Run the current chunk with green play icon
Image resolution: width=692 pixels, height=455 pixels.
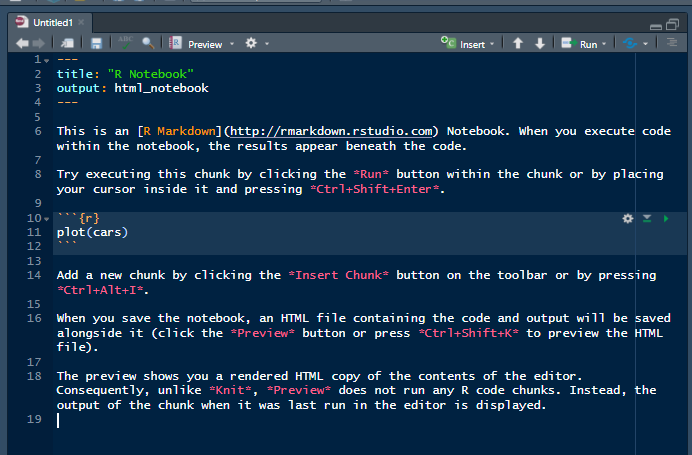[x=666, y=218]
